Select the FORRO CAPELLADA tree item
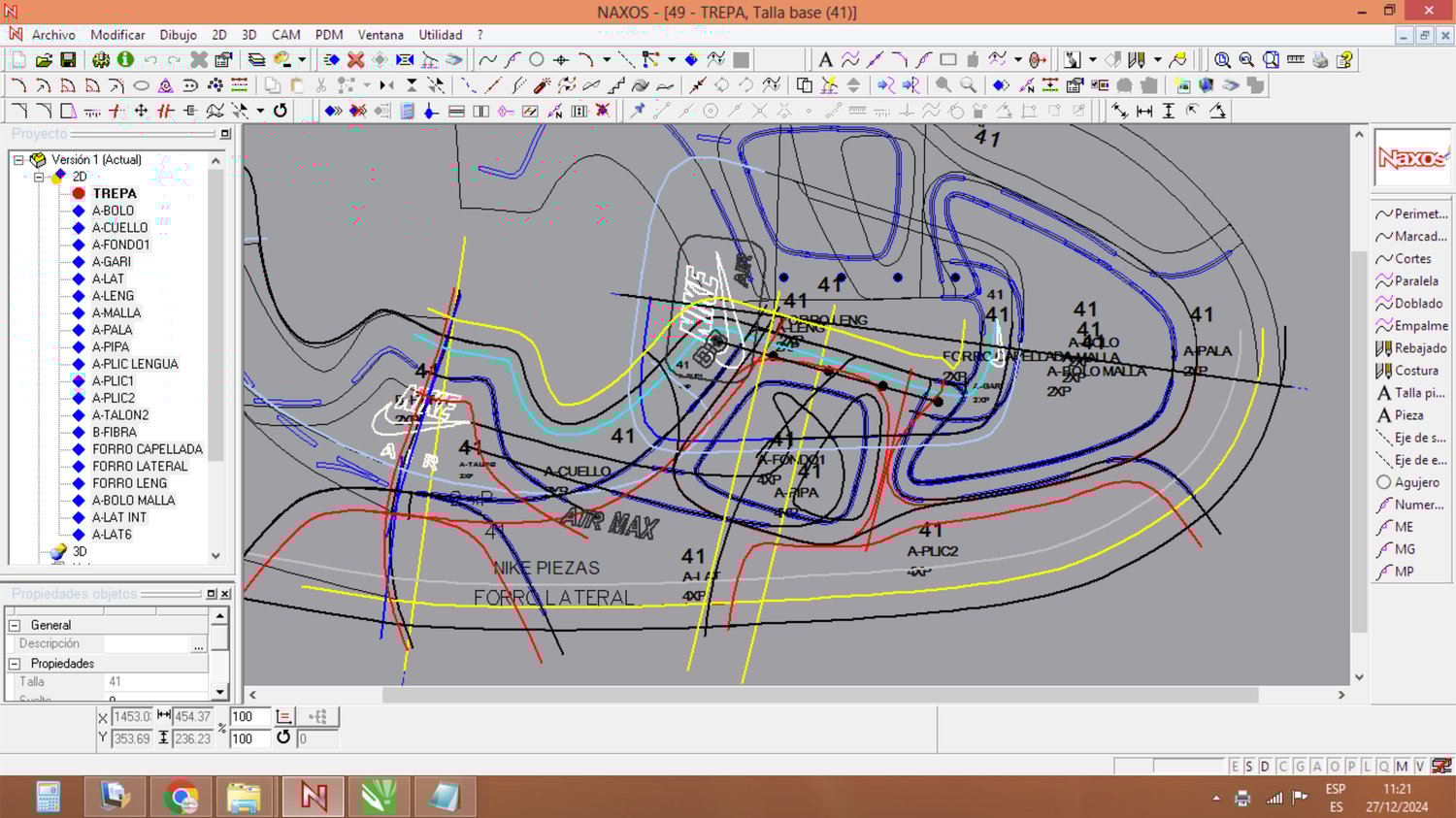The image size is (1456, 818). click(x=148, y=449)
